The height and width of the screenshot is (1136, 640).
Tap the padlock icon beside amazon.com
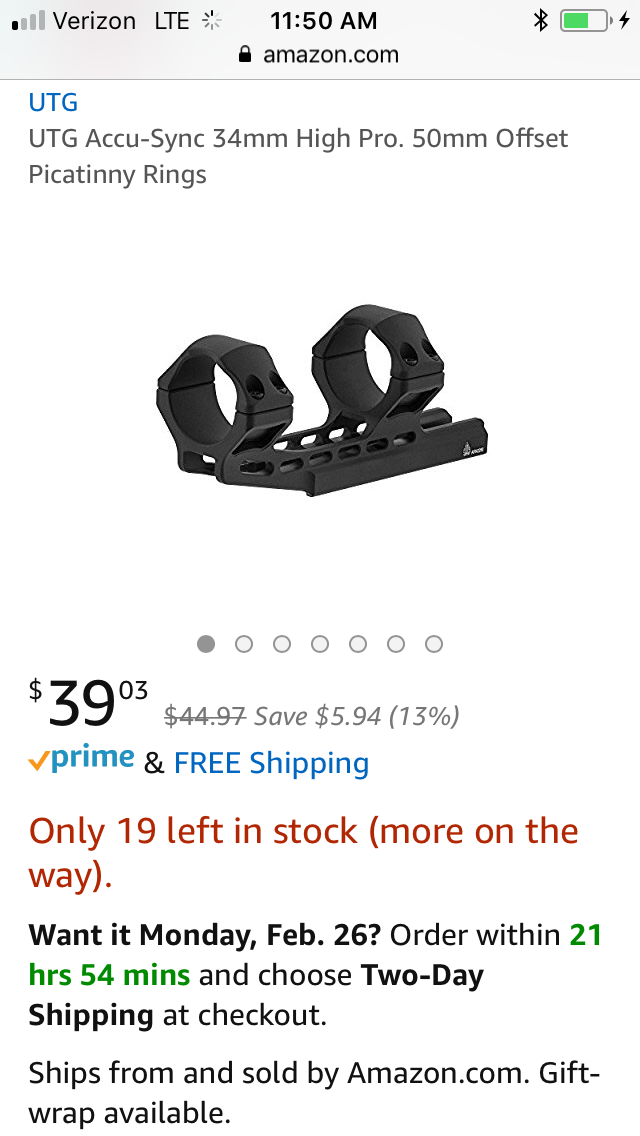point(245,54)
